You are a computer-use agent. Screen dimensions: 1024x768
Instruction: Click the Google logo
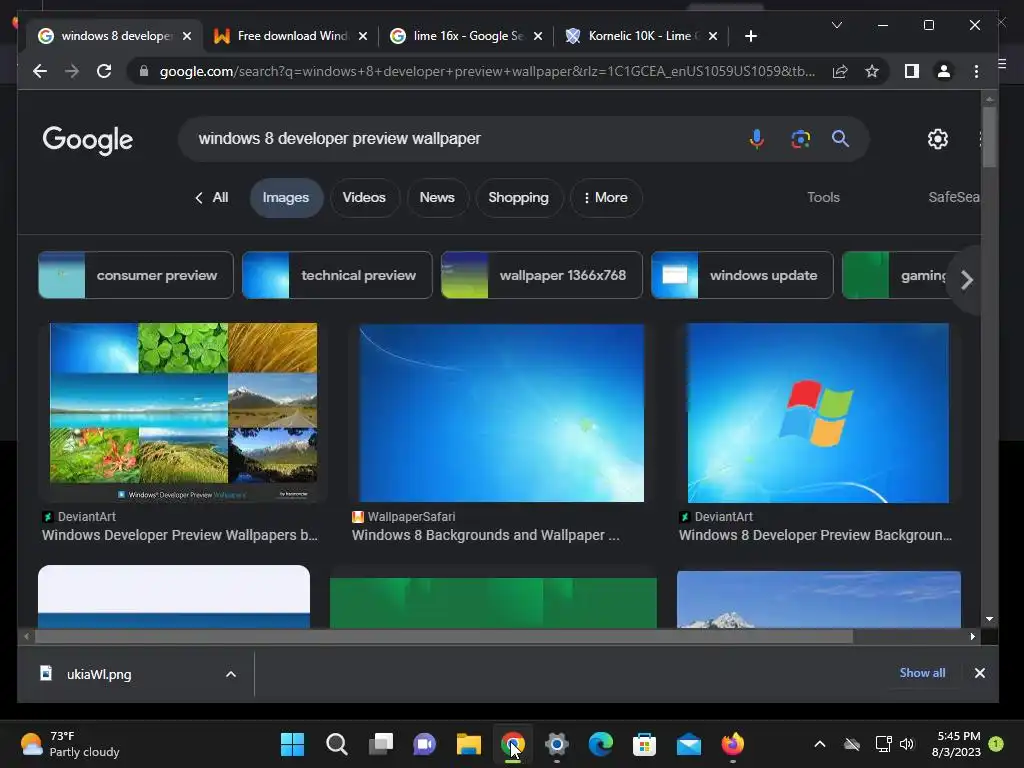[88, 139]
